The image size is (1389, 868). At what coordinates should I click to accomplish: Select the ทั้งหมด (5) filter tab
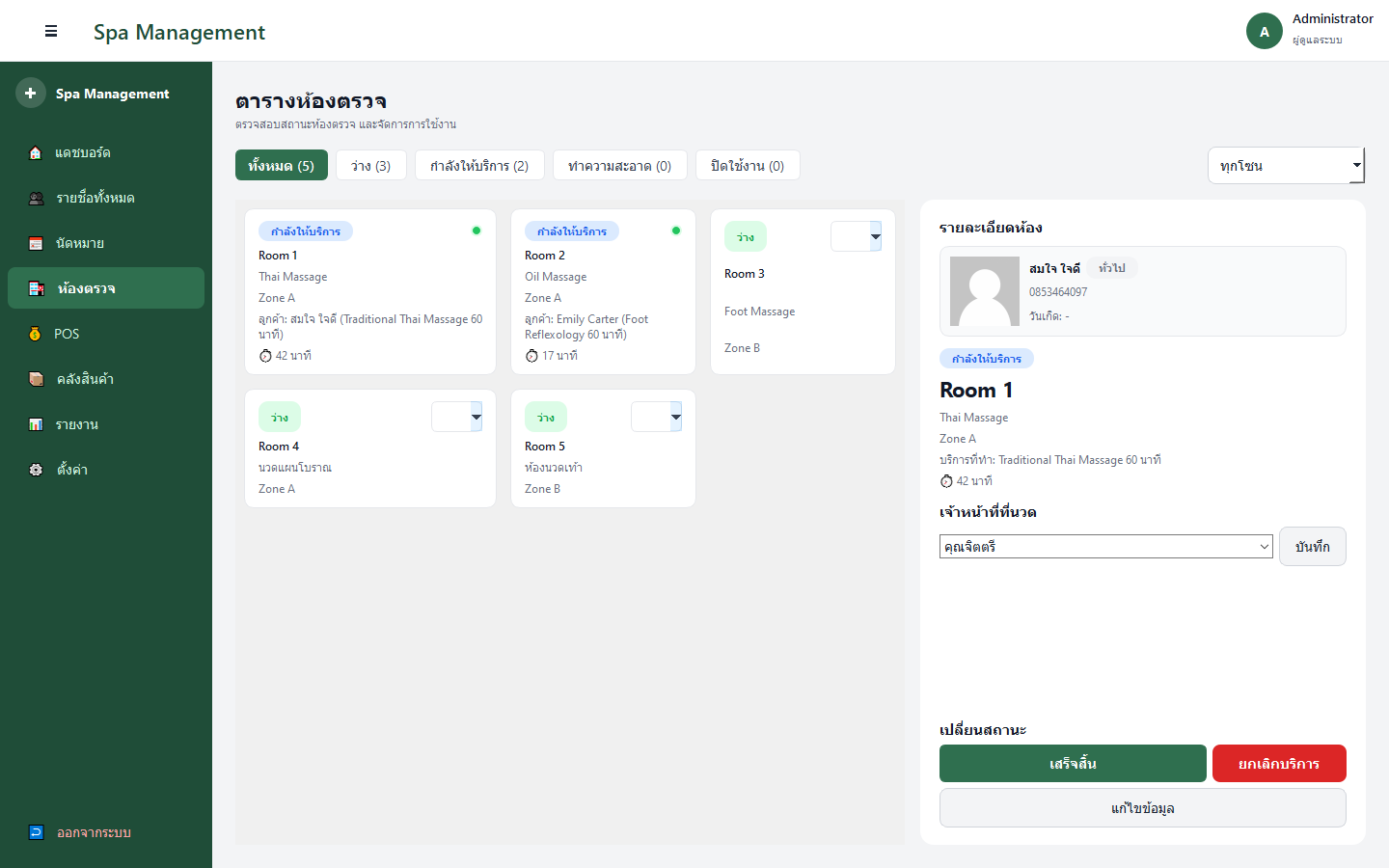pyautogui.click(x=282, y=165)
